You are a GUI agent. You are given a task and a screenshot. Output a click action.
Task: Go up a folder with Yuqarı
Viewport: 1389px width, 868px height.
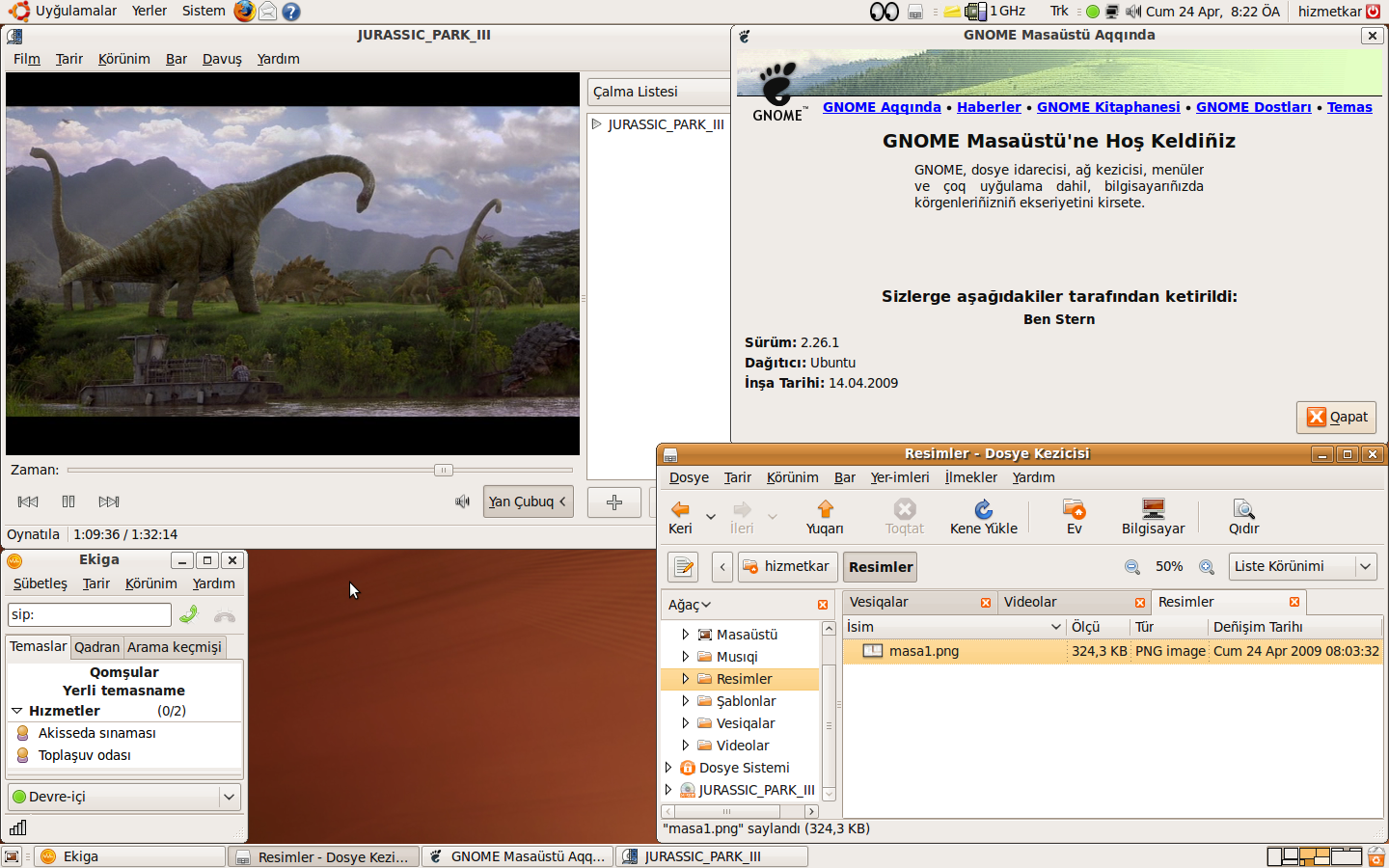pyautogui.click(x=825, y=517)
